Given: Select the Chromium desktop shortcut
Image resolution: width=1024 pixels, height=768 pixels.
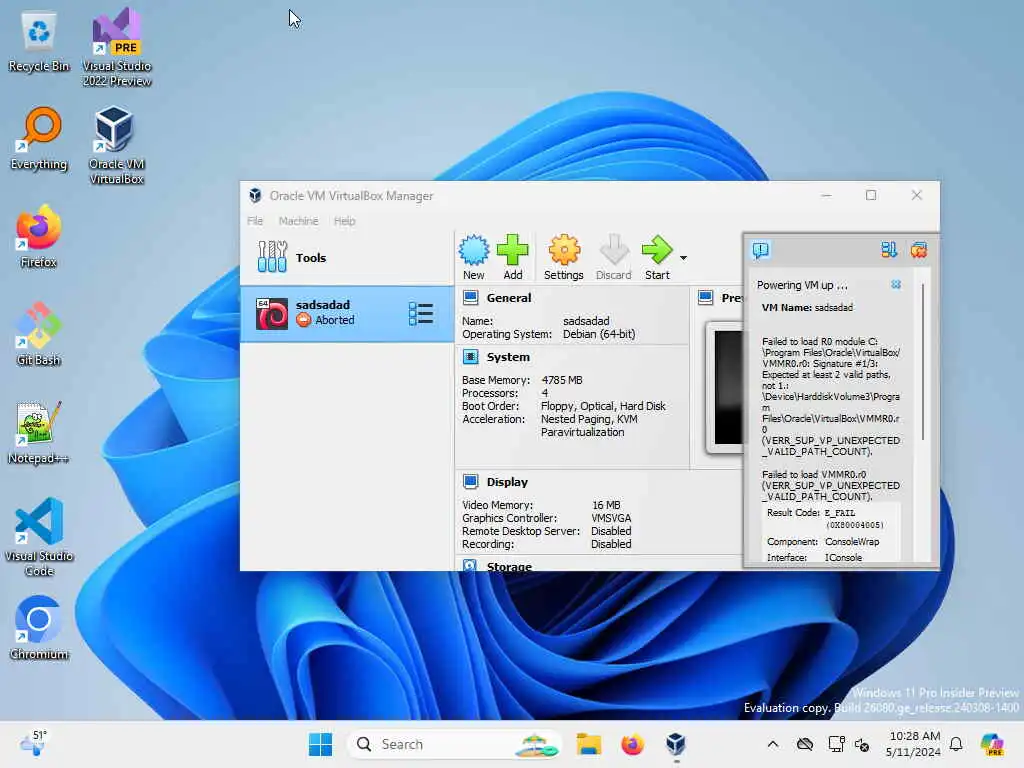Looking at the screenshot, I should [39, 628].
